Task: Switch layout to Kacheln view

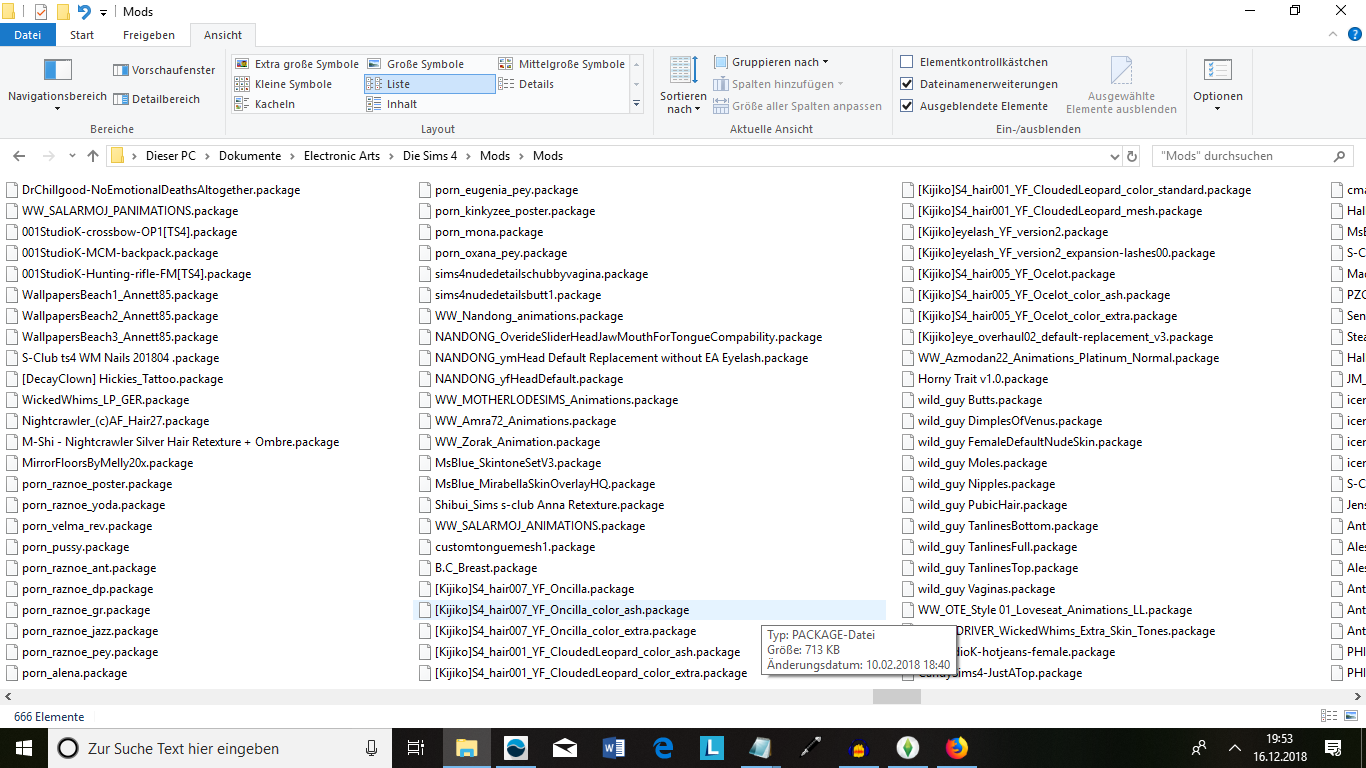Action: [x=265, y=104]
